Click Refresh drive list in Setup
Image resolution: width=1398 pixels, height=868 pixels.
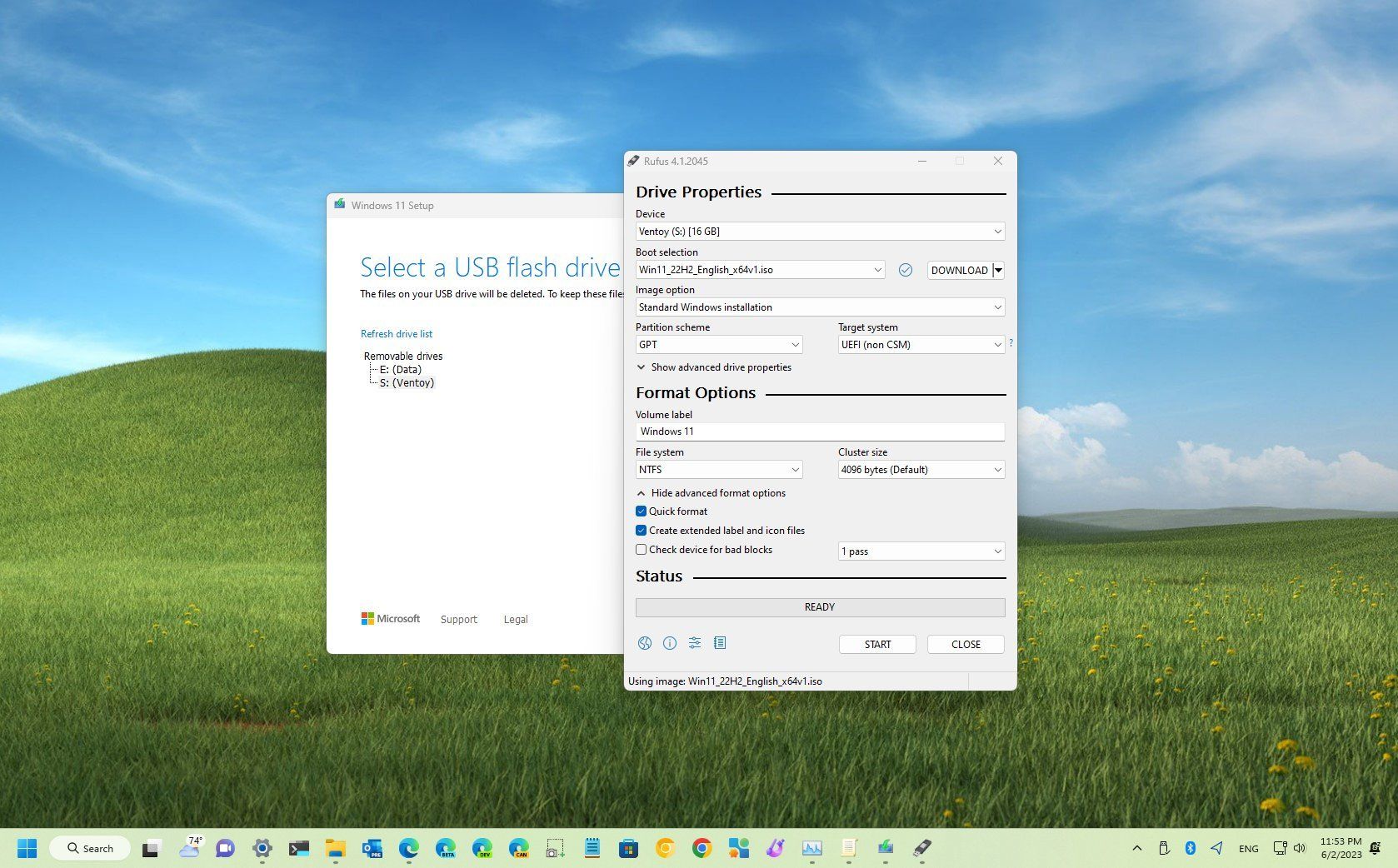397,334
